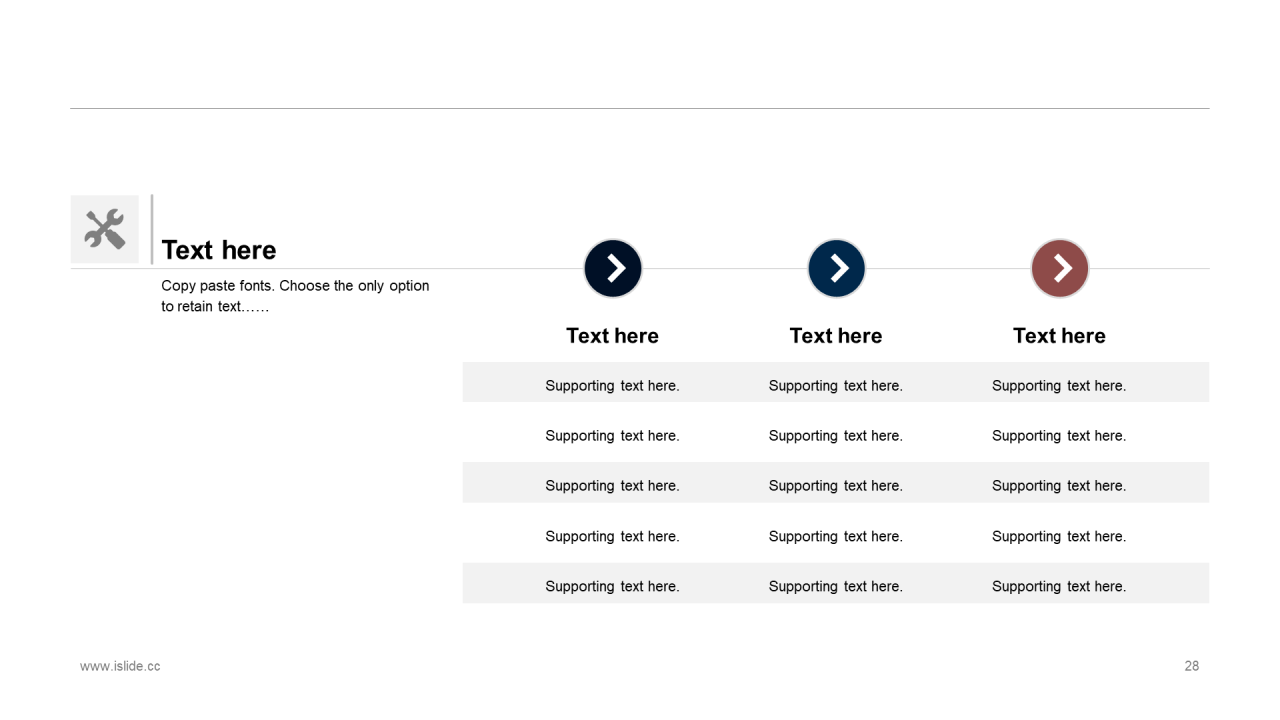1280x720 pixels.
Task: Click the wrench and screwdriver tools icon
Action: tap(104, 229)
